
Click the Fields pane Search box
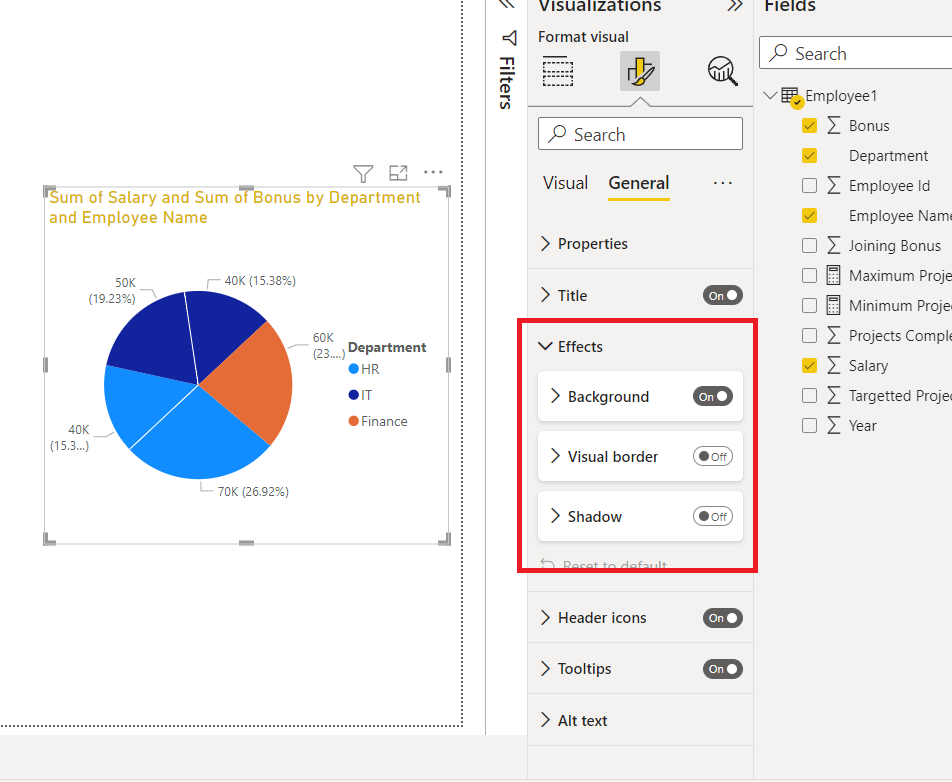(855, 53)
